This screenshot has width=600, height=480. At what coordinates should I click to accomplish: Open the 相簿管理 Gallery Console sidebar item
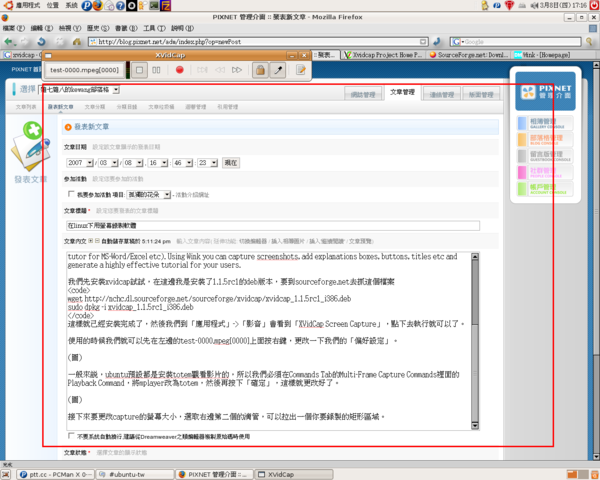[x=545, y=123]
